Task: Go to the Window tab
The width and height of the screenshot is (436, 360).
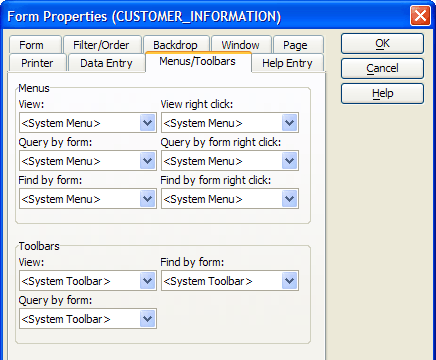Action: pyautogui.click(x=241, y=45)
